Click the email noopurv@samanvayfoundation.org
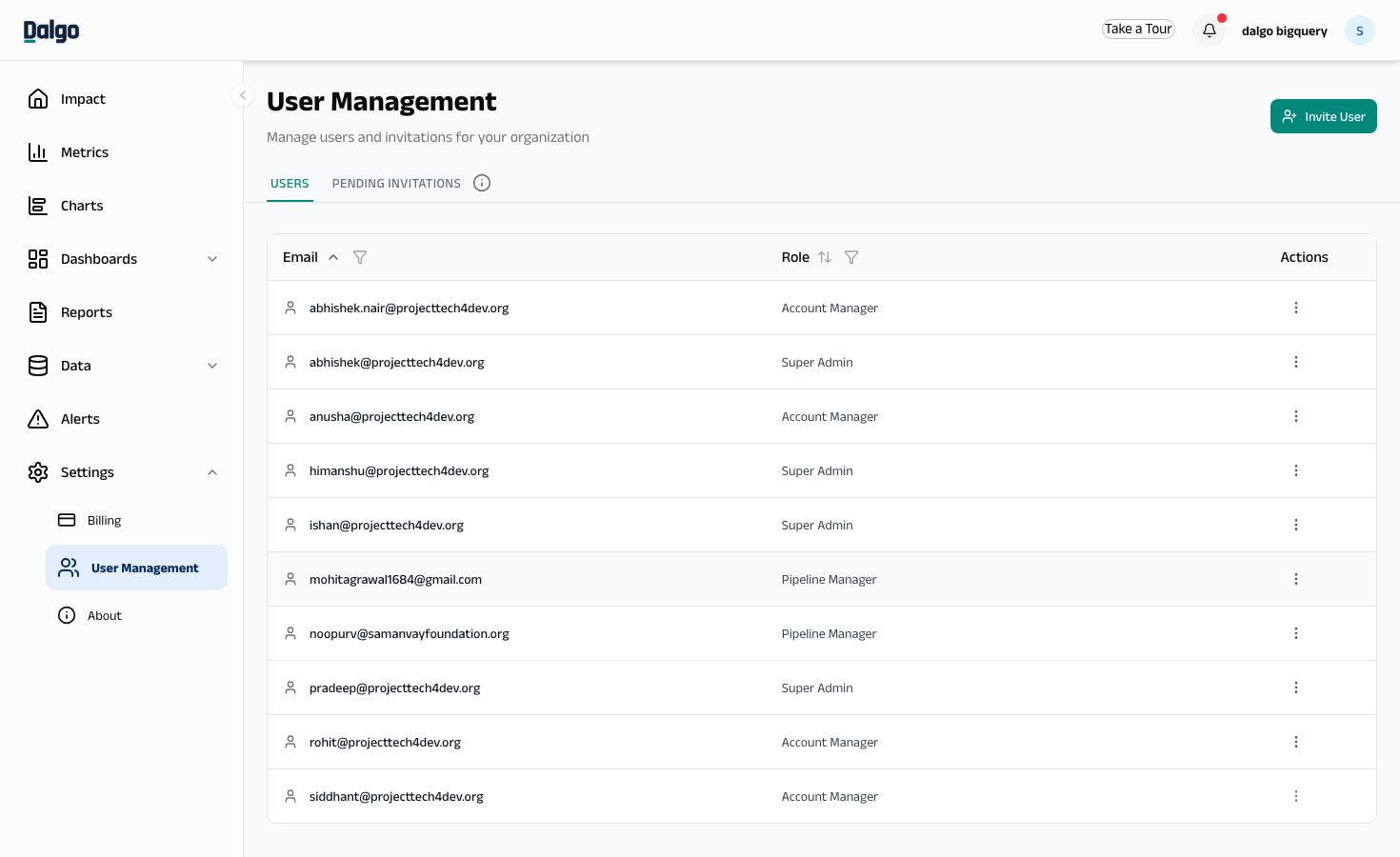The image size is (1400, 857). point(409,633)
